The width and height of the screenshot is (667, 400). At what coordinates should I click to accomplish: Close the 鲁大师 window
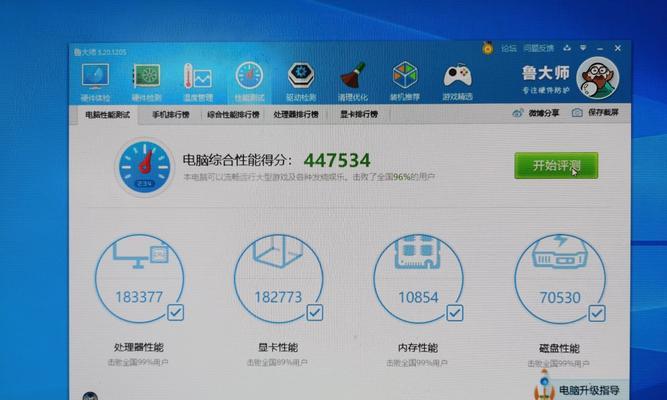618,49
